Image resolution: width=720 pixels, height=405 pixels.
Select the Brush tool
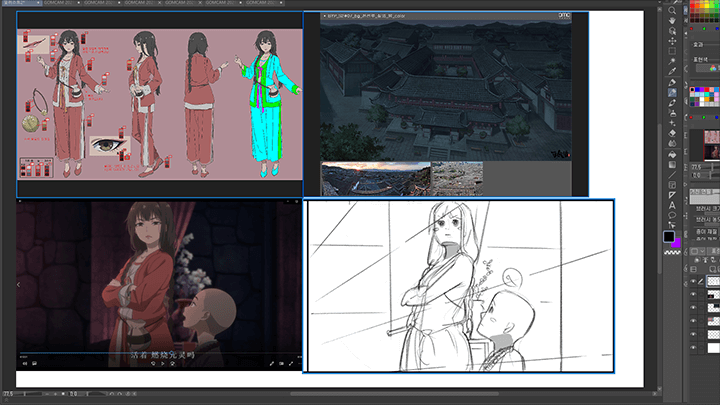672,103
